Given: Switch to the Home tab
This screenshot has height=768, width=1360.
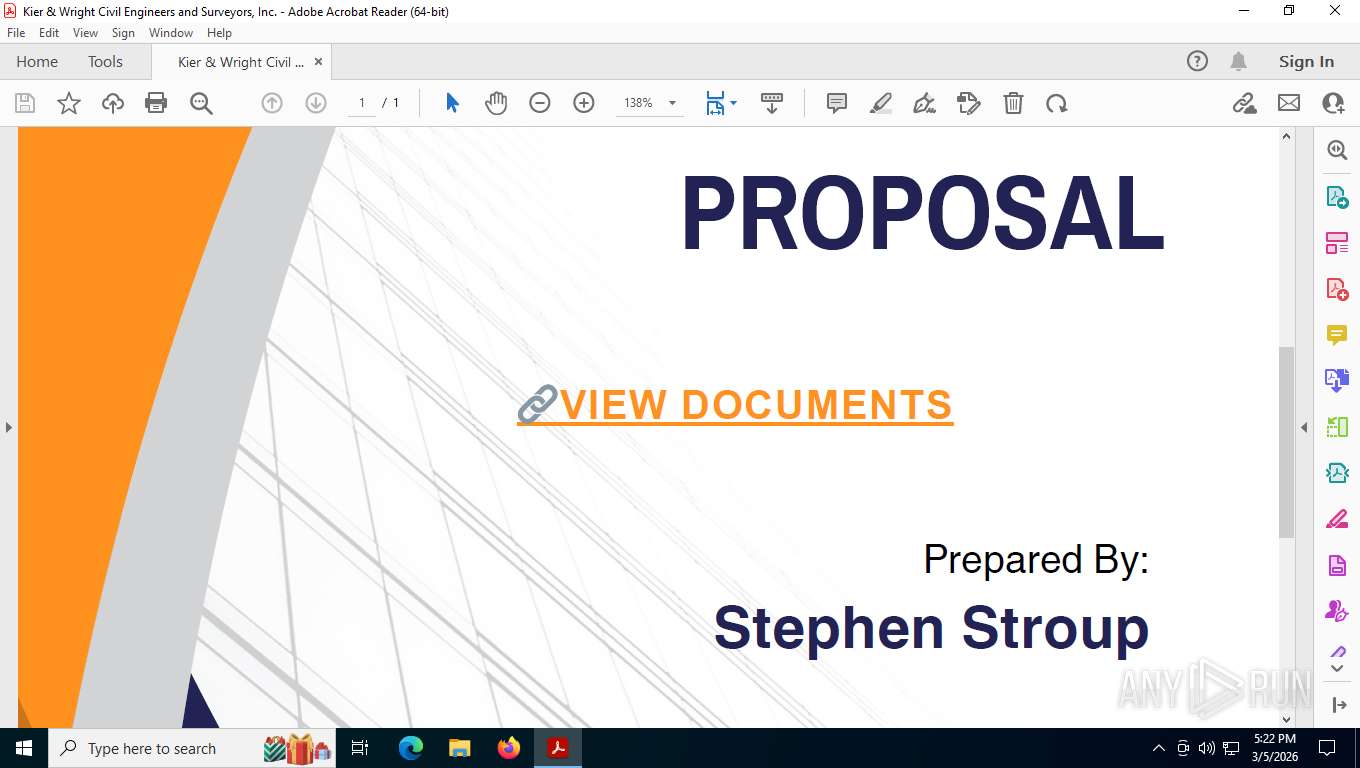Looking at the screenshot, I should (37, 62).
